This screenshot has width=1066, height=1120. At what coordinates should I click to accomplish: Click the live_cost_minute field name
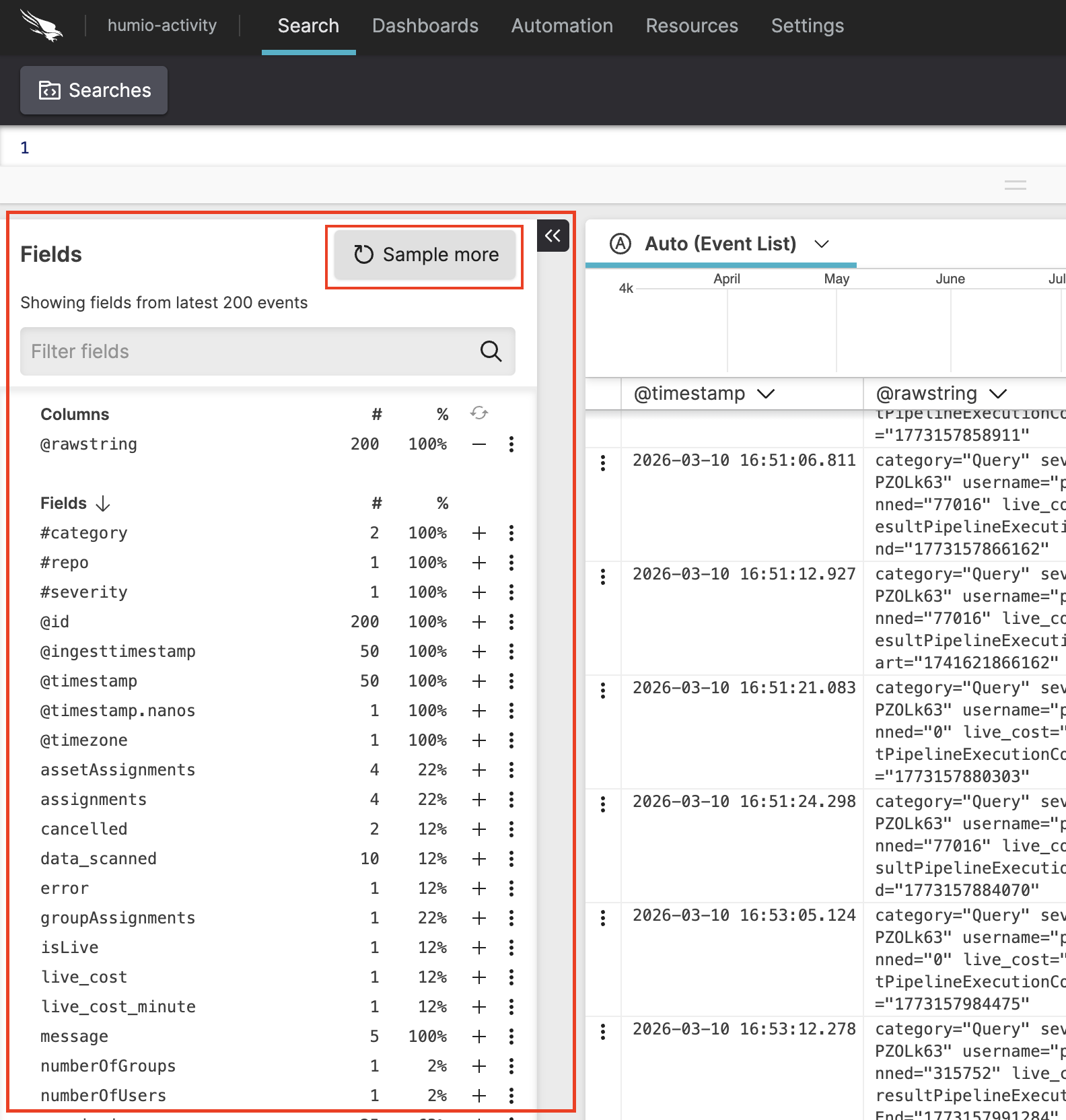point(118,1007)
